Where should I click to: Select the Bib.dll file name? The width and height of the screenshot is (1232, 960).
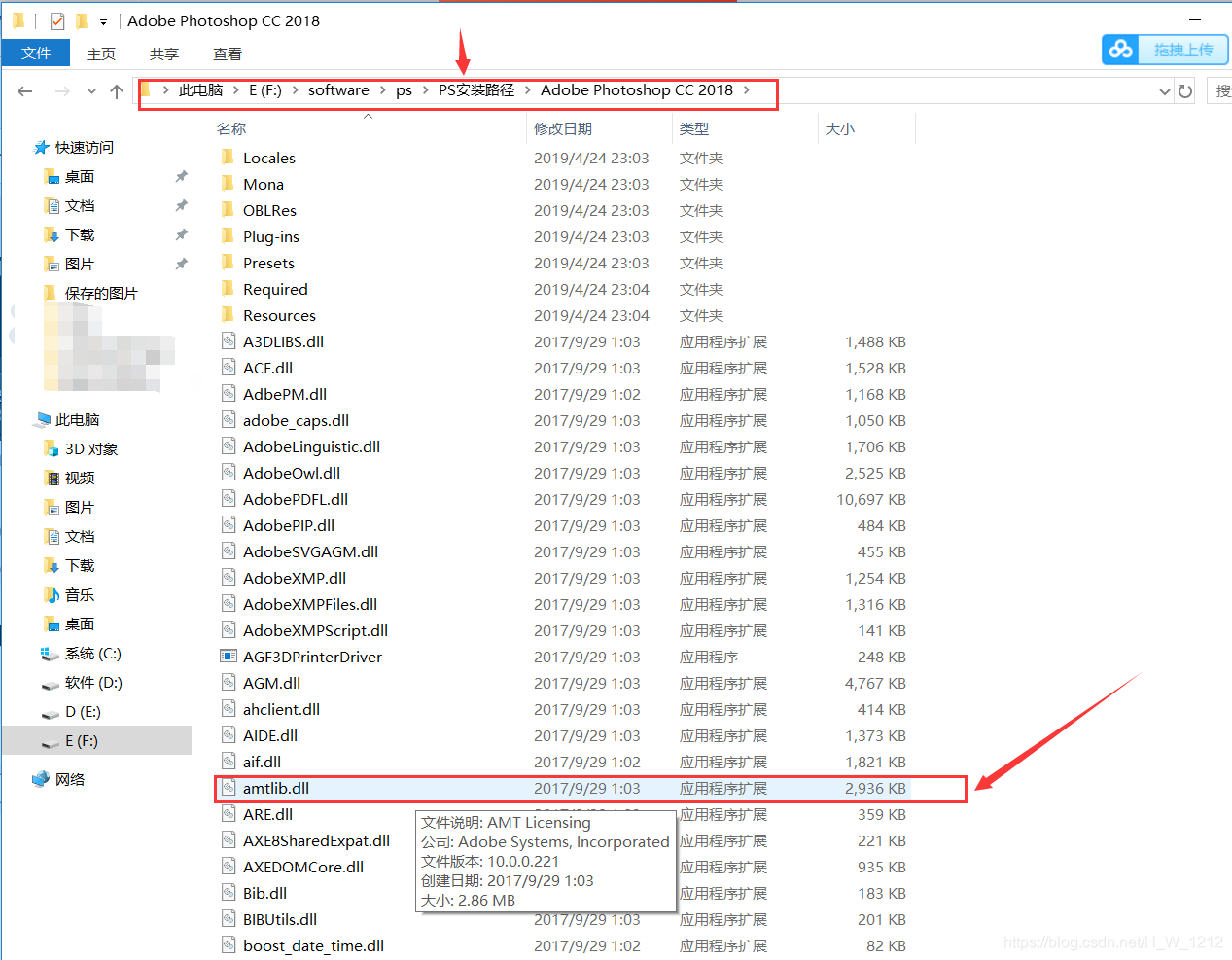click(x=265, y=893)
